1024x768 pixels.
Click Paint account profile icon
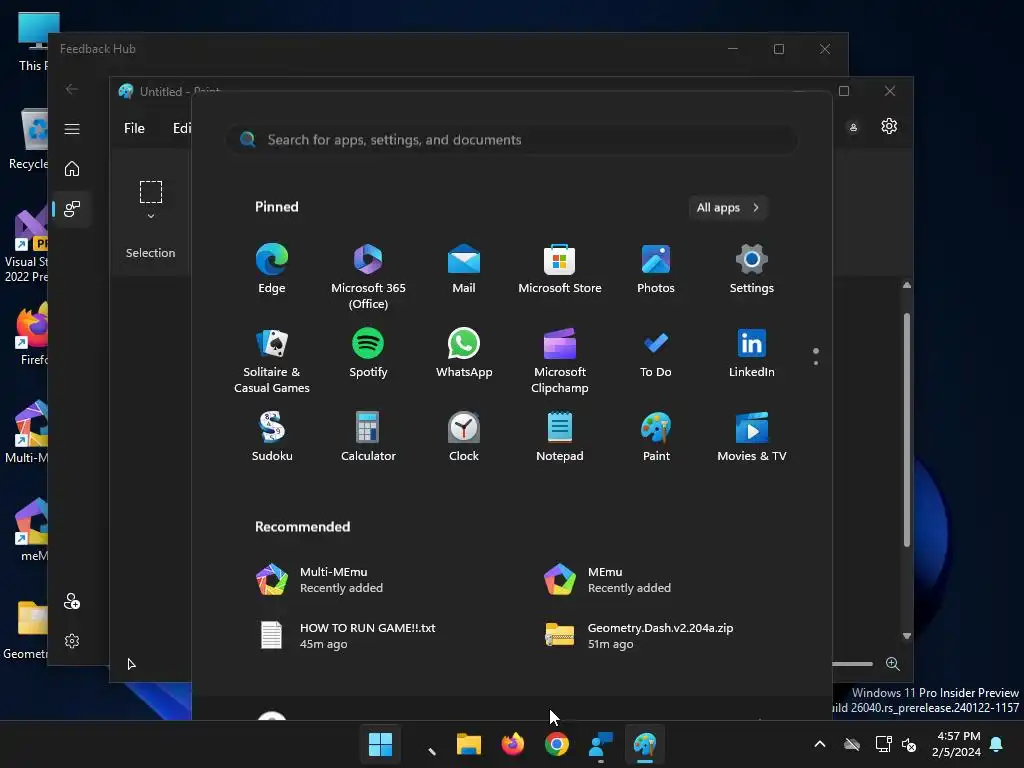(x=853, y=127)
